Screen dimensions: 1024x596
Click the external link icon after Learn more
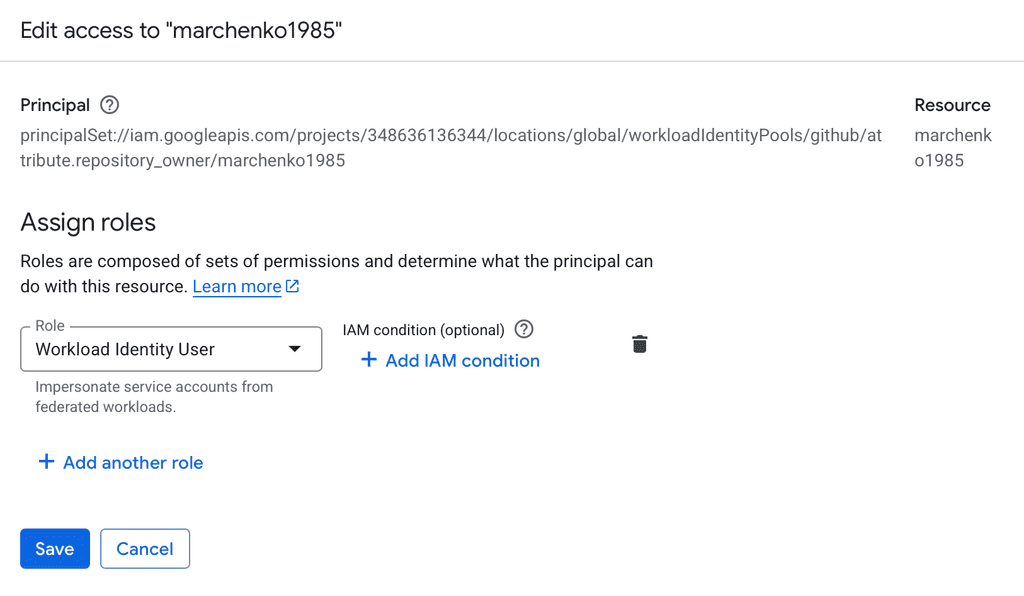point(290,285)
